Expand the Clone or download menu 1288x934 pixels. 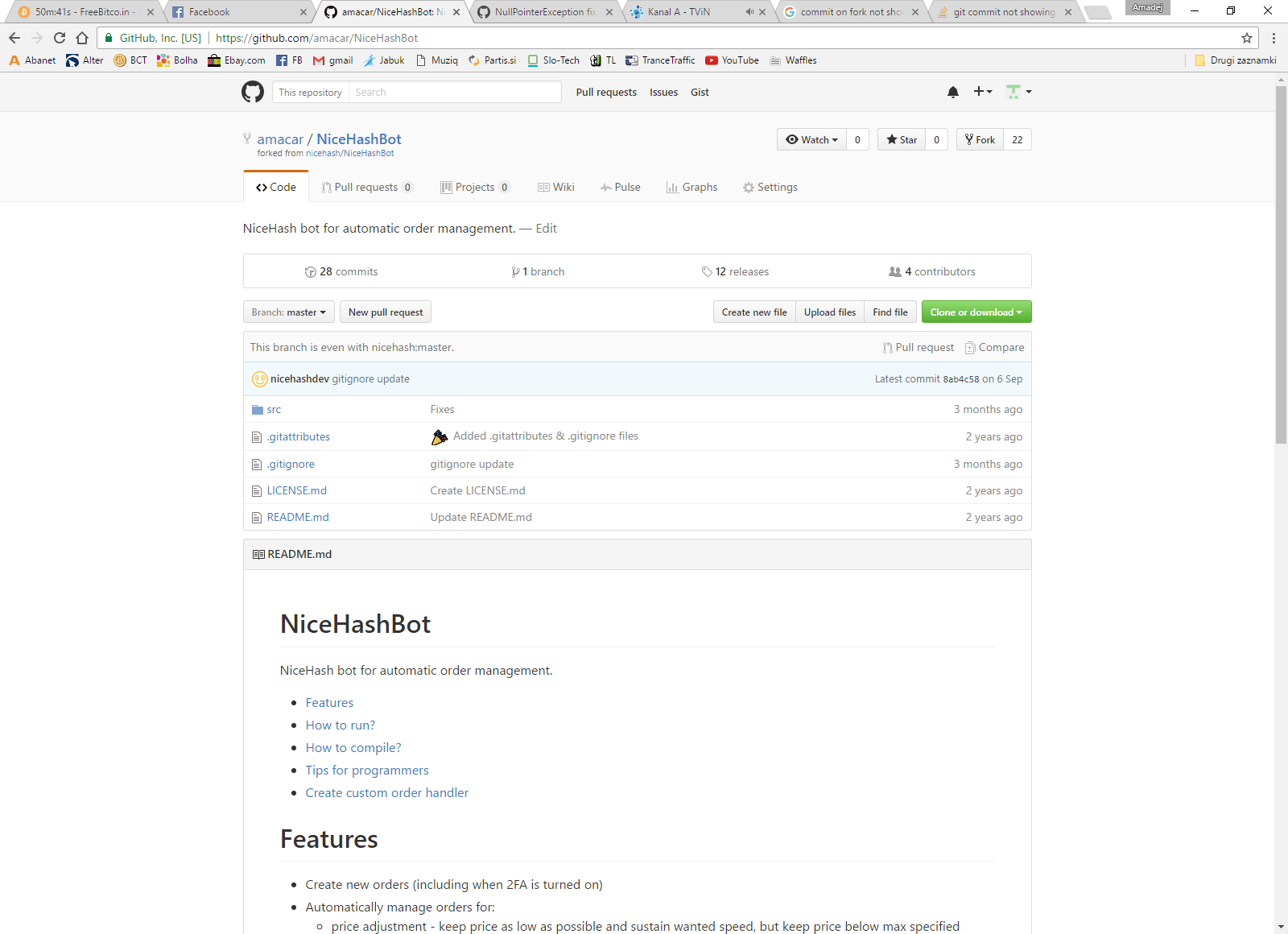pos(976,312)
